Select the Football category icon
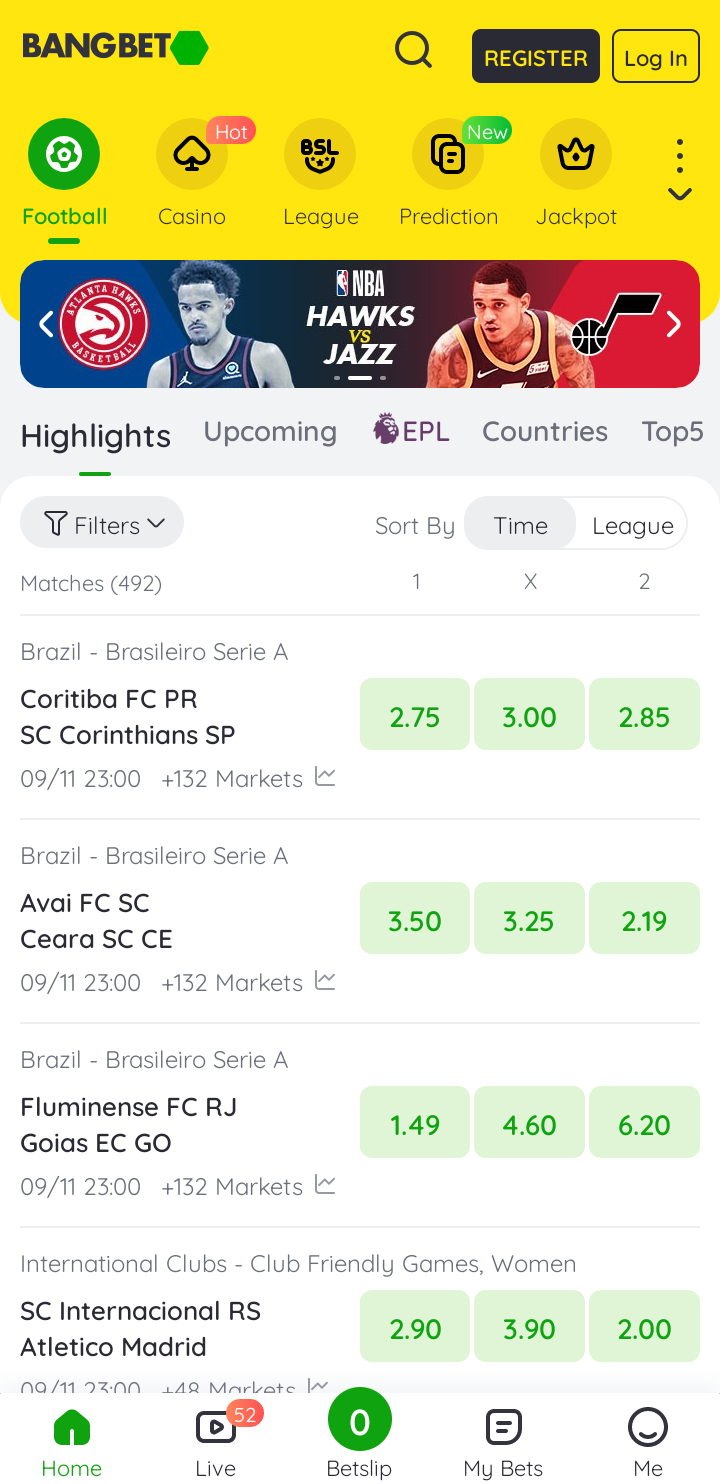Viewport: 720px width, 1484px height. coord(64,155)
